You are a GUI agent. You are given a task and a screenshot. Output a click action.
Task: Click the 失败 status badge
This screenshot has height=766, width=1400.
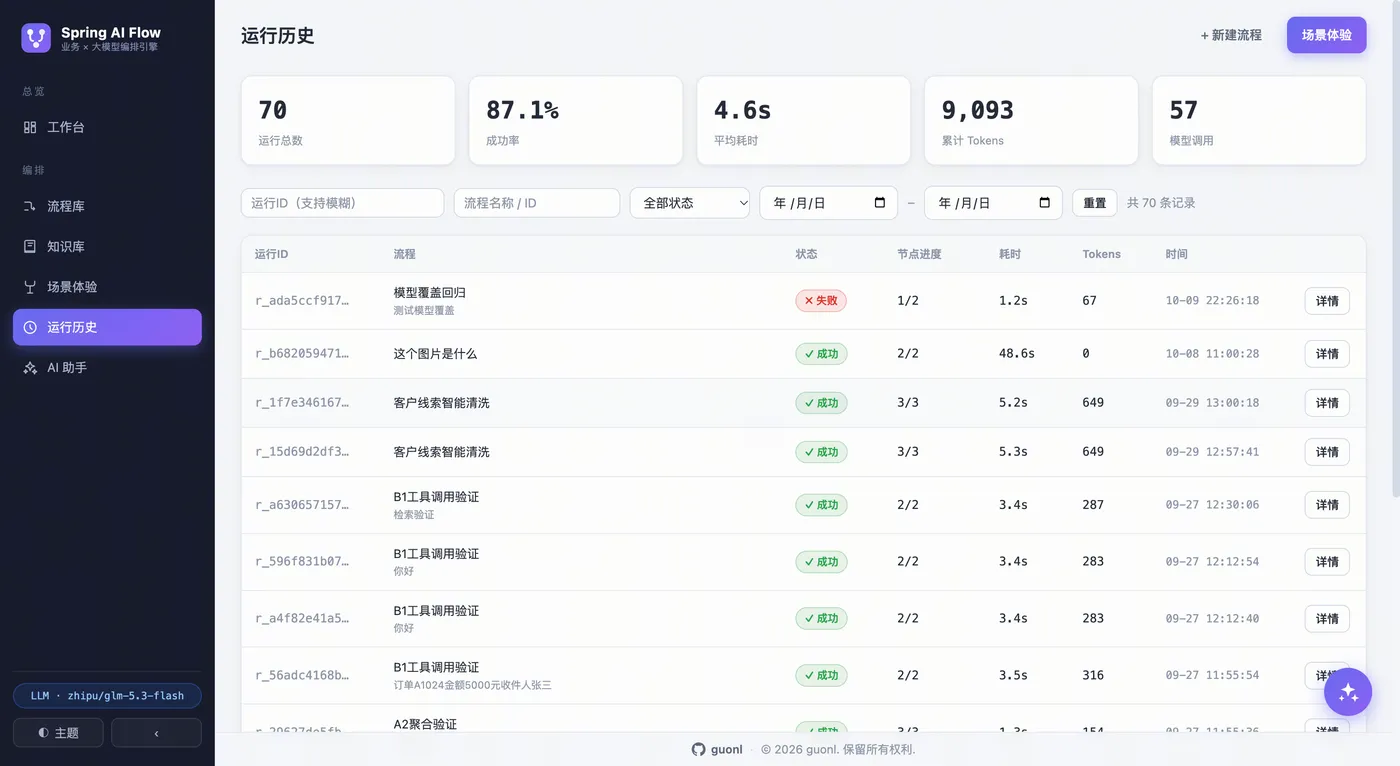click(821, 301)
